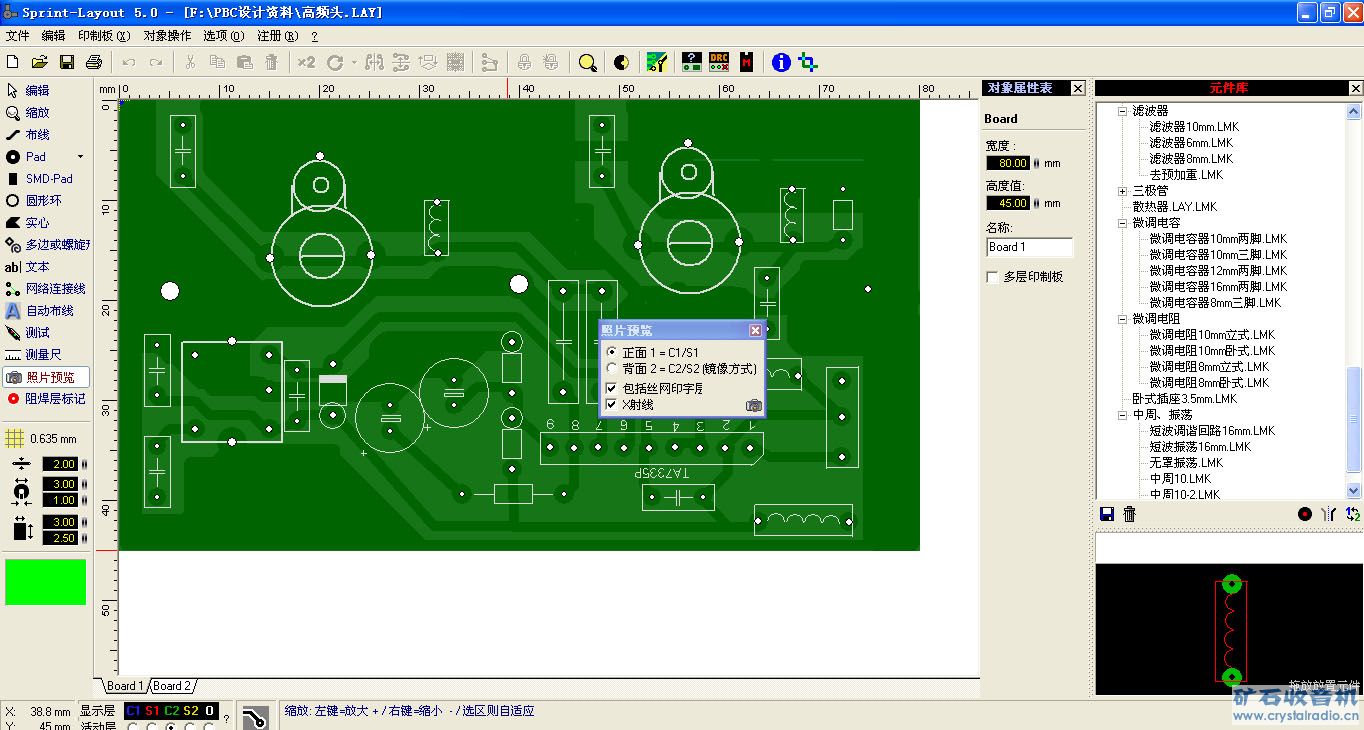Open the DRC check toolbar icon
1364x730 pixels.
click(719, 62)
